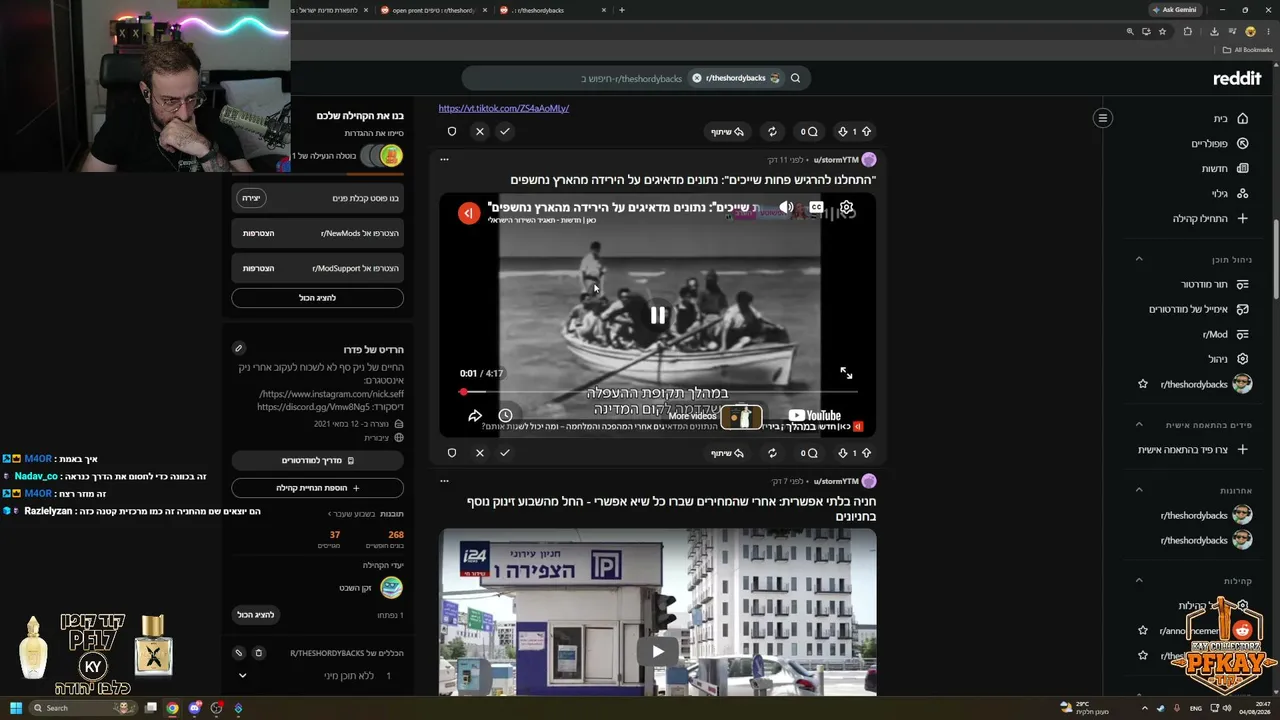Approve the TikTok link post with checkmark
The width and height of the screenshot is (1280, 720).
click(x=504, y=131)
